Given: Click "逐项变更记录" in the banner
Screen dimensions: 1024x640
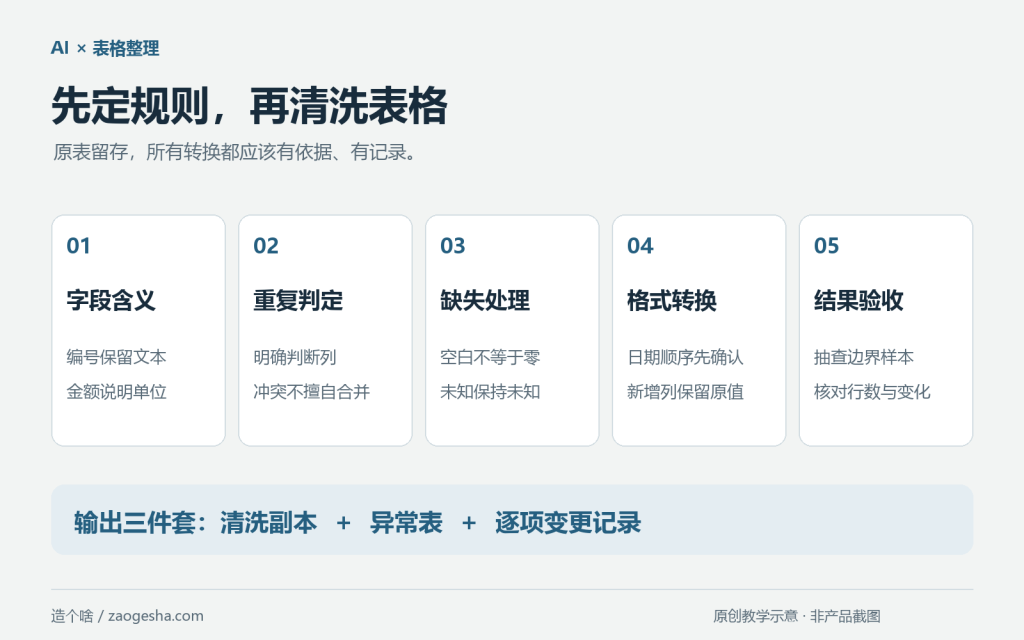Looking at the screenshot, I should pyautogui.click(x=568, y=522).
